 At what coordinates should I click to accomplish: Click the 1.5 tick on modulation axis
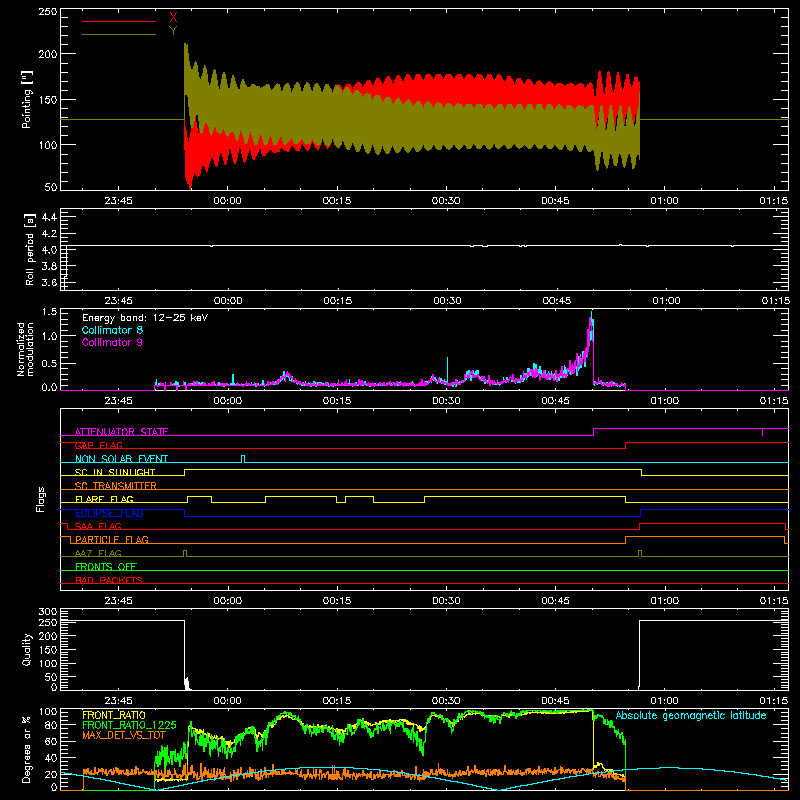[x=49, y=312]
